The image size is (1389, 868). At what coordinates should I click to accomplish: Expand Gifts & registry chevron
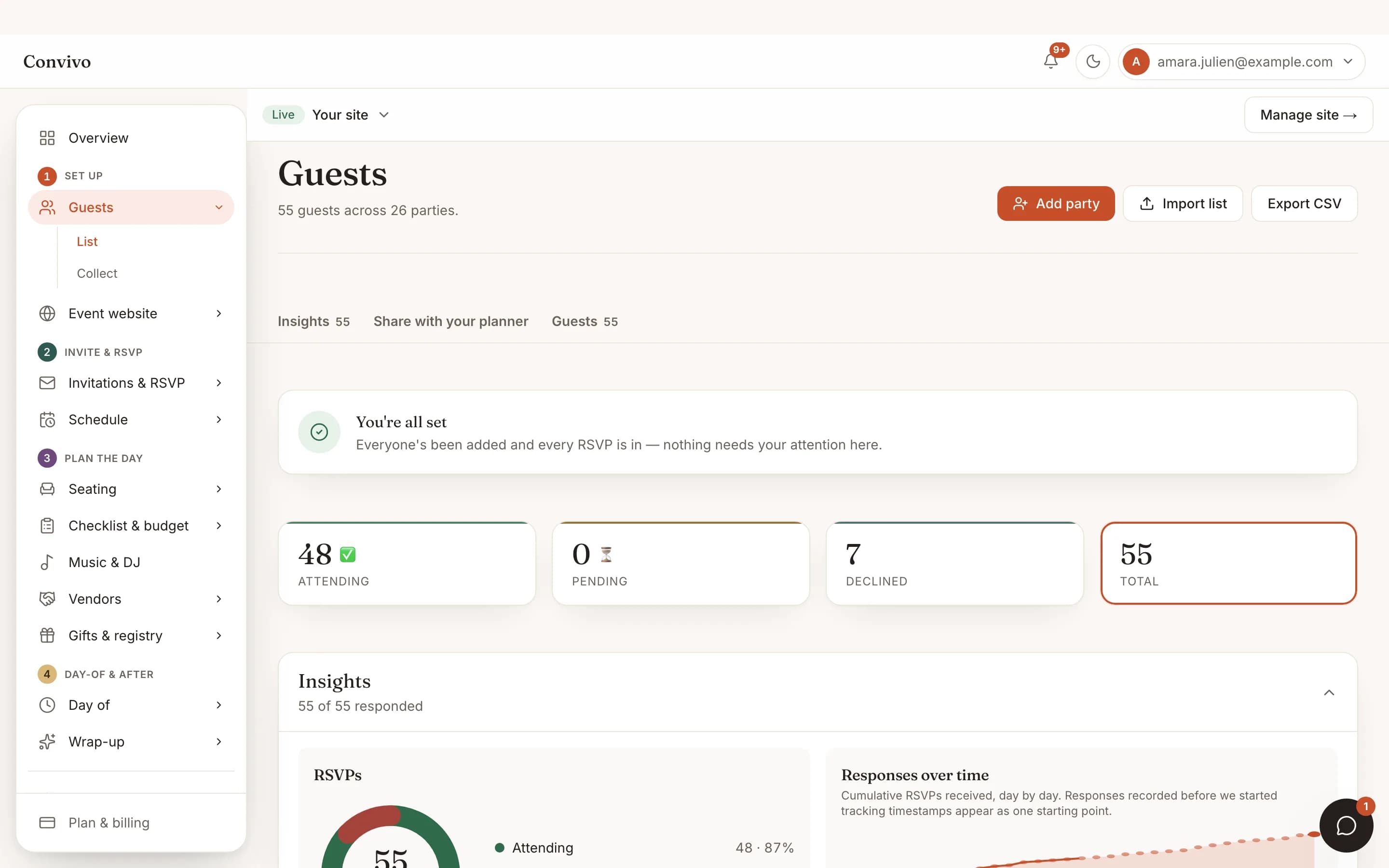click(x=218, y=636)
